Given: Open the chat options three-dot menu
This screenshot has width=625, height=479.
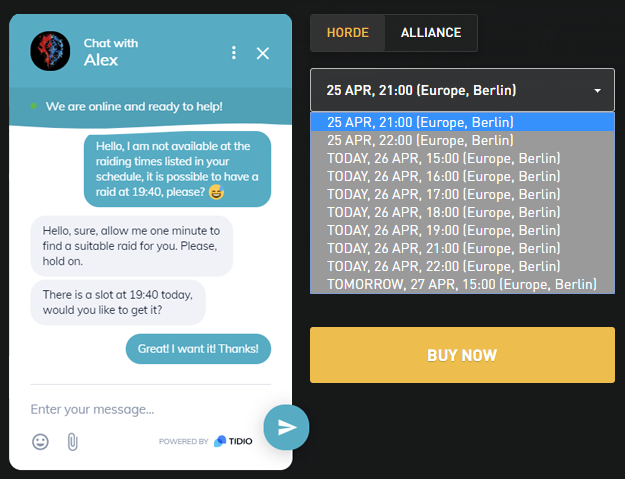Looking at the screenshot, I should [234, 53].
